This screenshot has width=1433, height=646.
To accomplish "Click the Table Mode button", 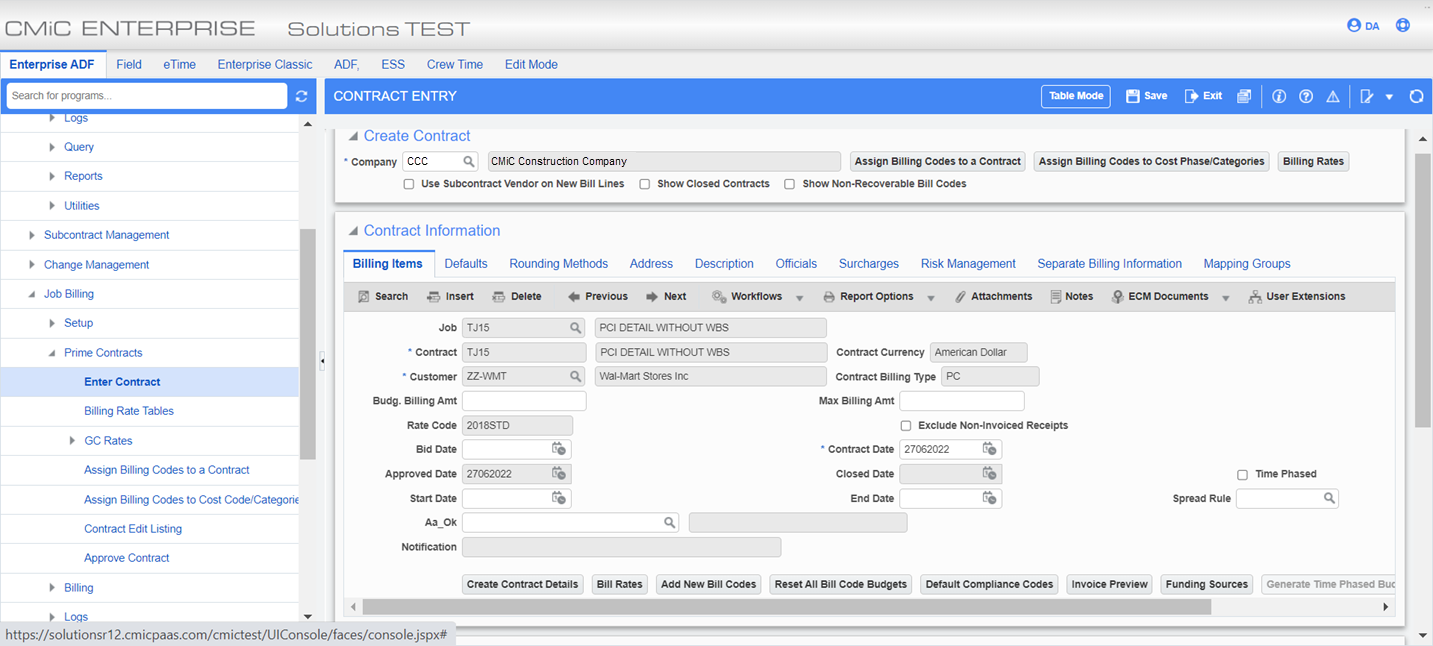I will pyautogui.click(x=1076, y=96).
